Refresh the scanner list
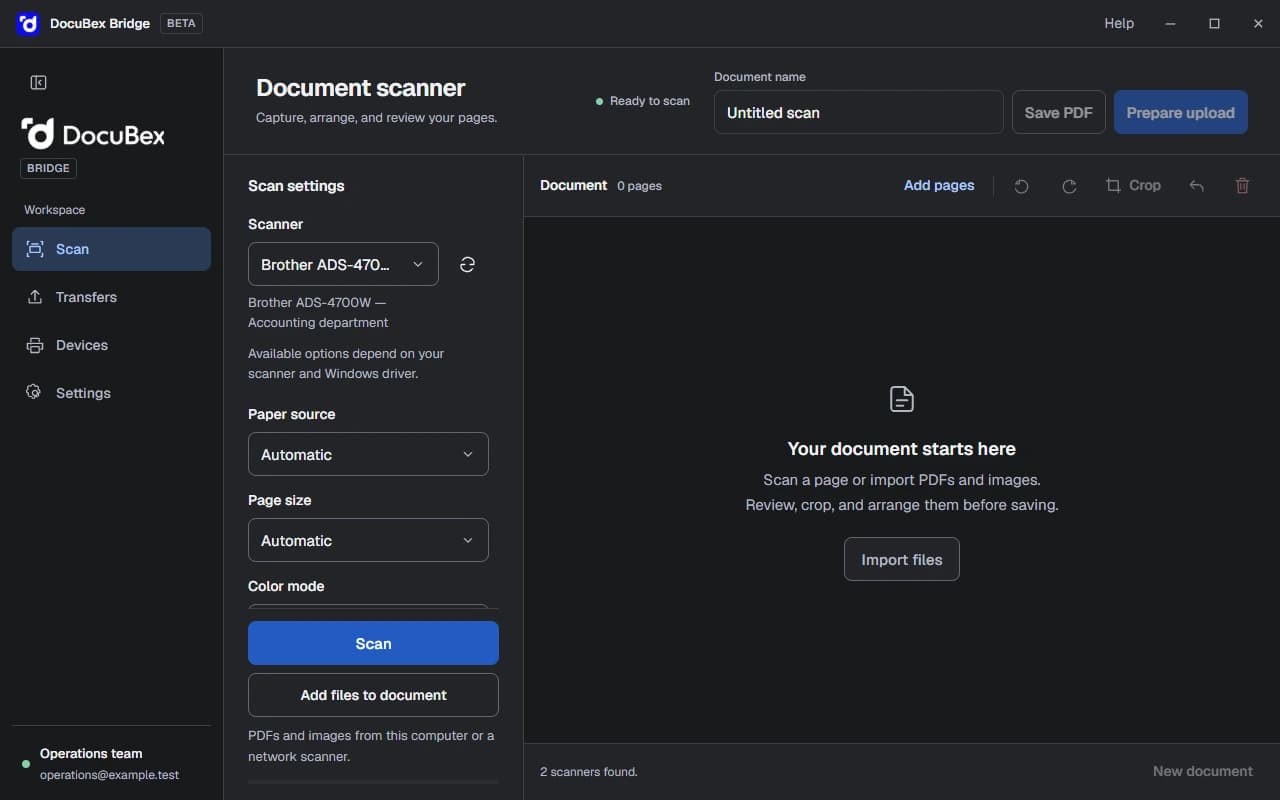 point(467,264)
